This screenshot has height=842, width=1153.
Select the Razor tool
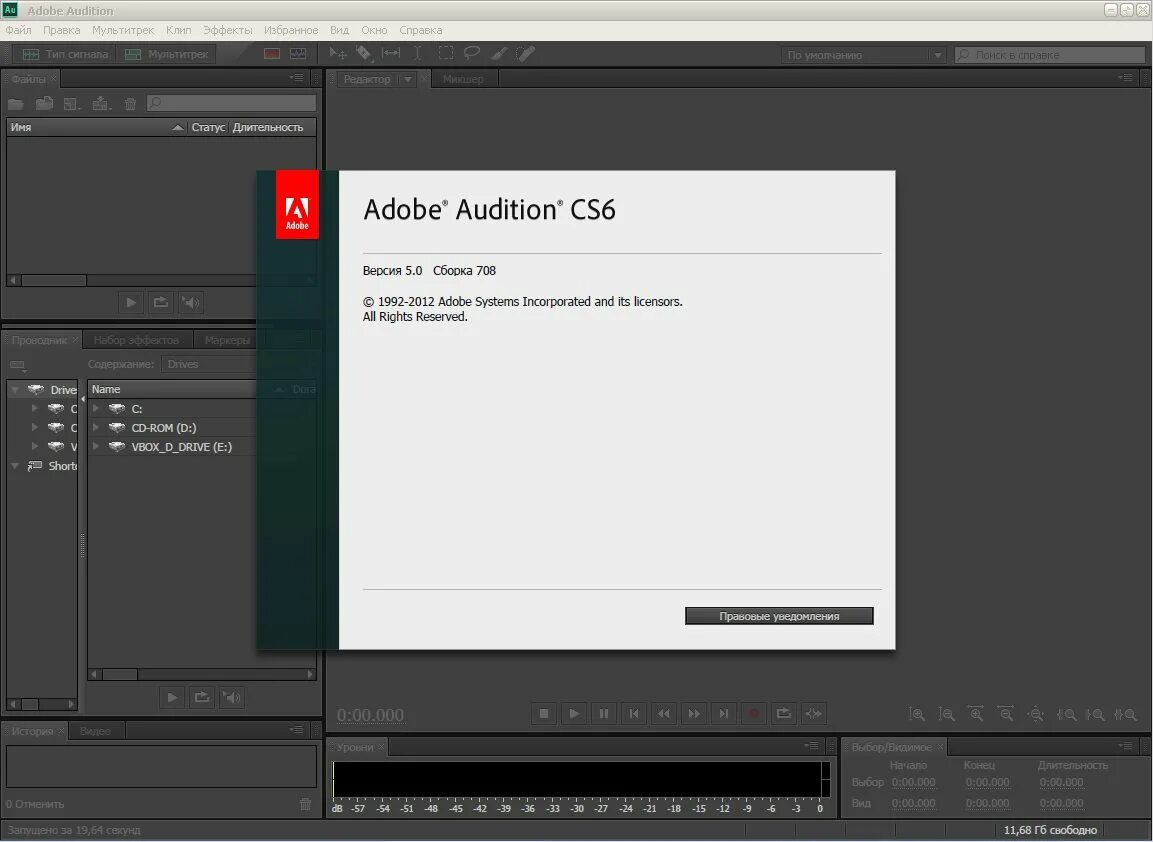coord(364,54)
